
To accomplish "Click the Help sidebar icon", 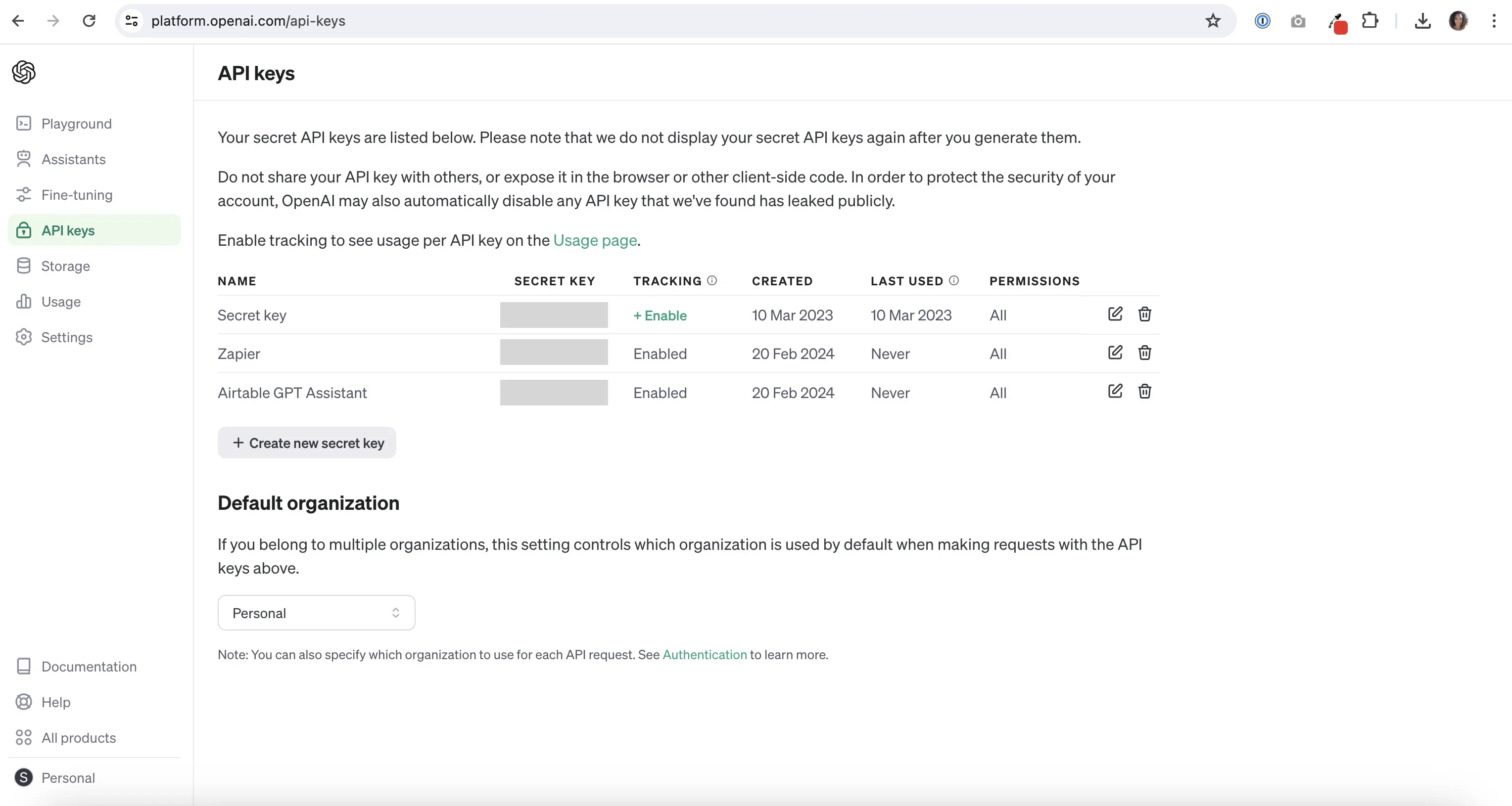I will pos(23,702).
